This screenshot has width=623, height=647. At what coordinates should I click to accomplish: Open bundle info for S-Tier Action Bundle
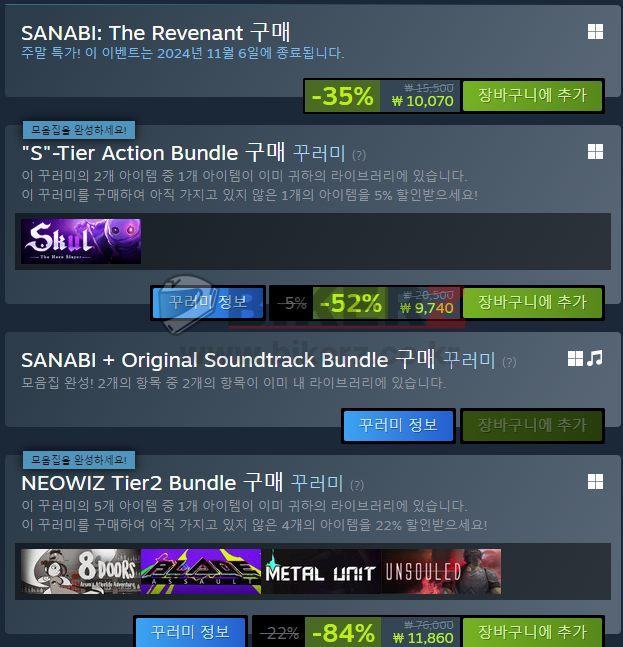(208, 303)
